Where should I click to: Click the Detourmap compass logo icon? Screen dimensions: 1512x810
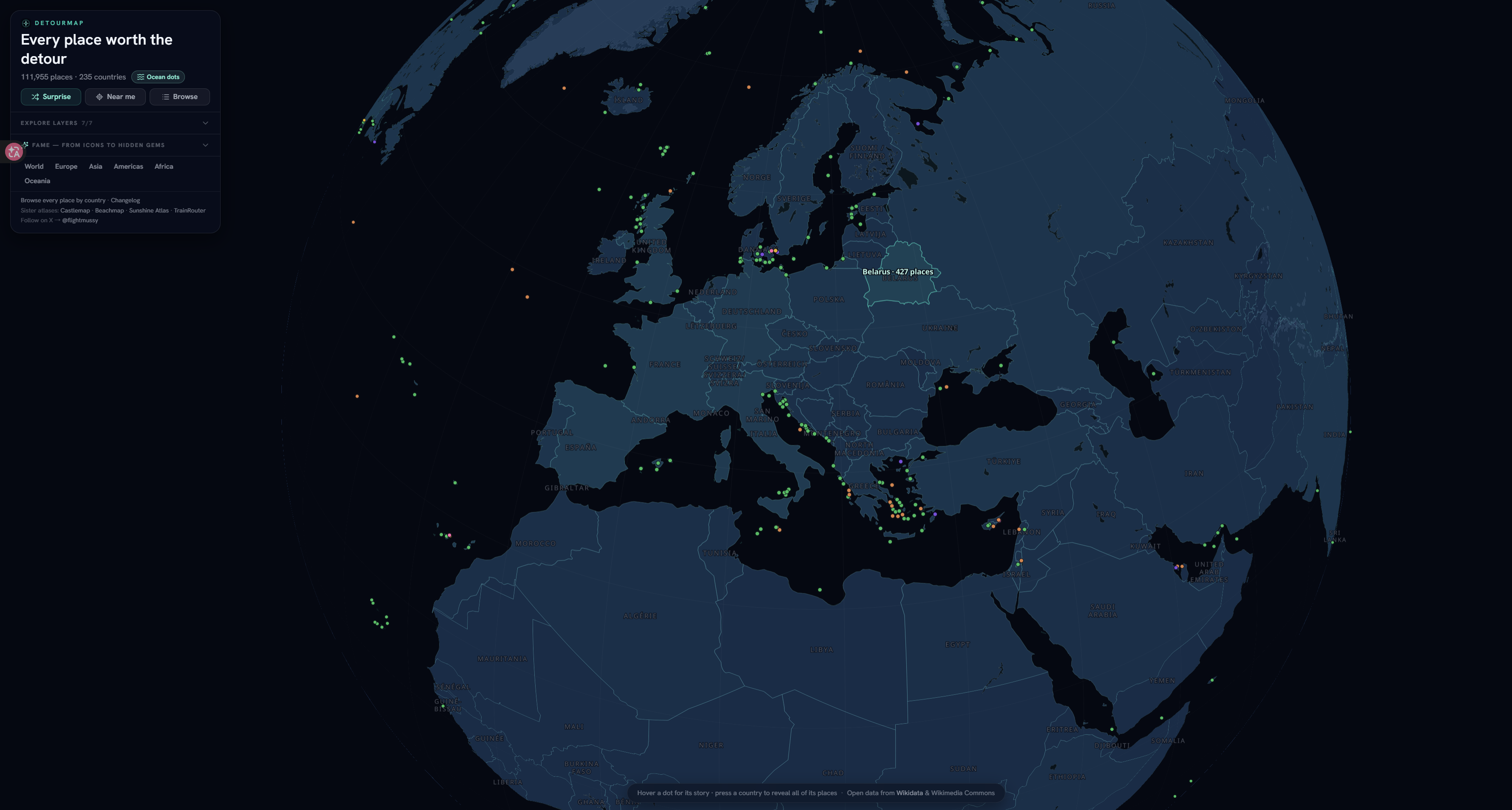pyautogui.click(x=26, y=23)
